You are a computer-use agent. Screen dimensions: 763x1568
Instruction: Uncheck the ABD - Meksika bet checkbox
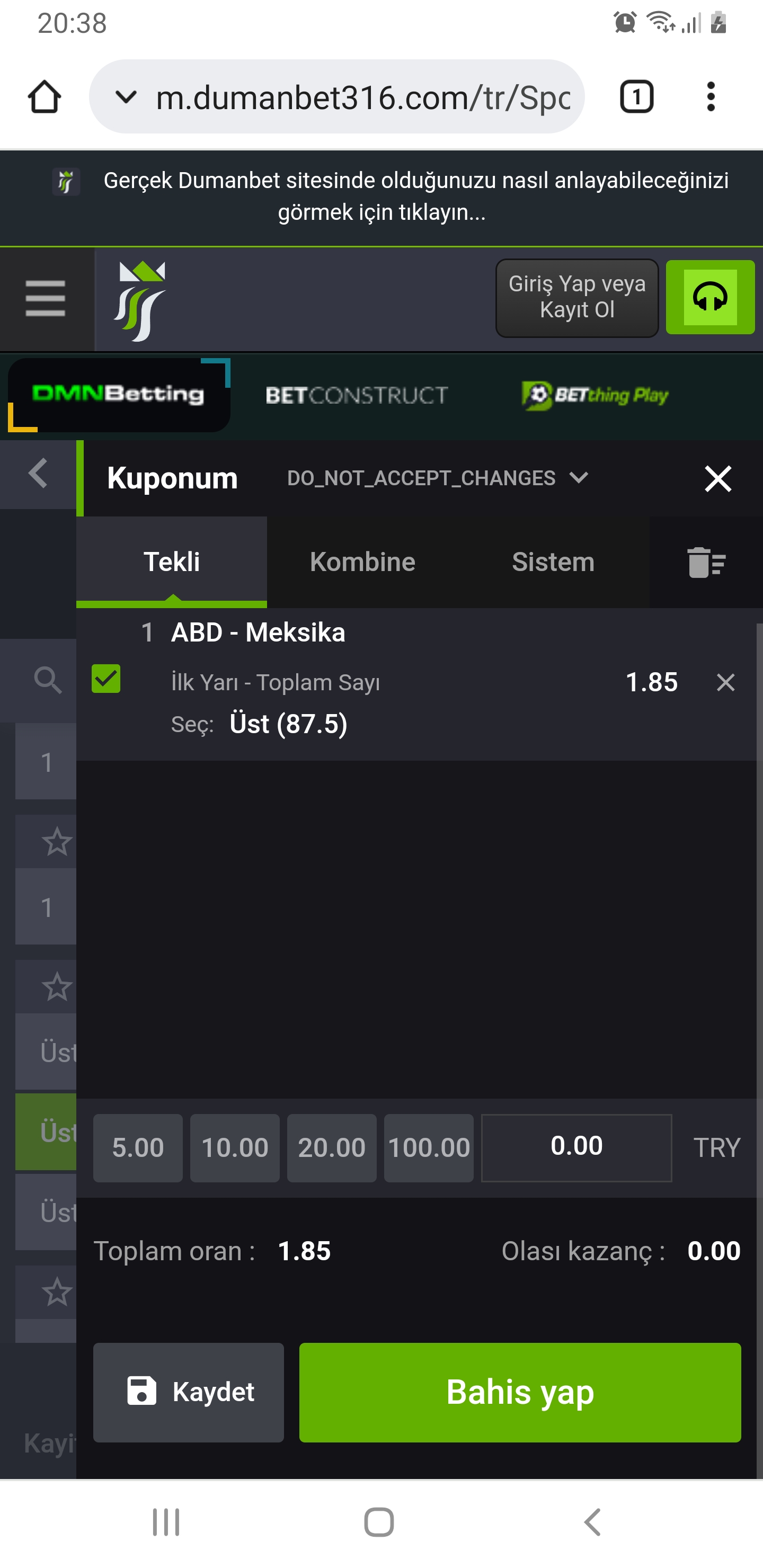[106, 679]
